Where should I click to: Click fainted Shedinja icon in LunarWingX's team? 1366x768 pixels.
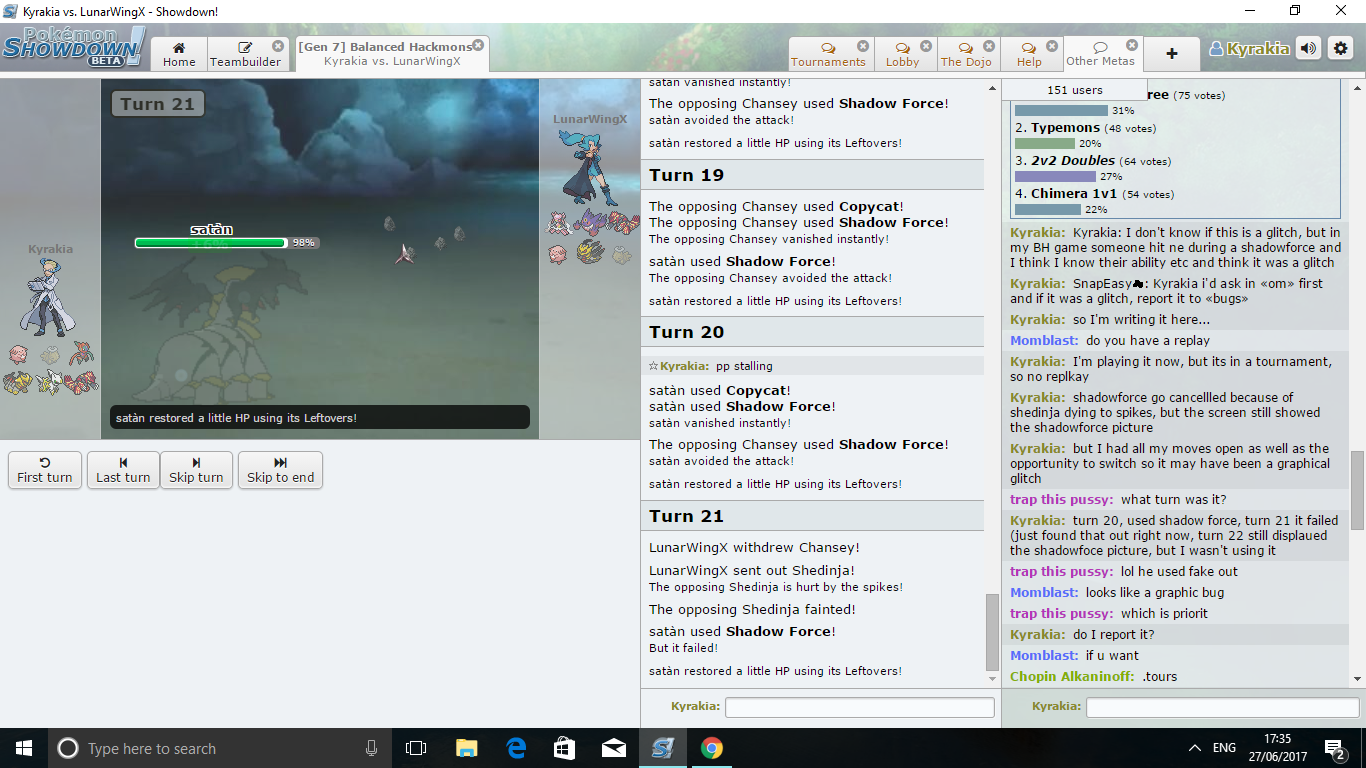tap(622, 254)
